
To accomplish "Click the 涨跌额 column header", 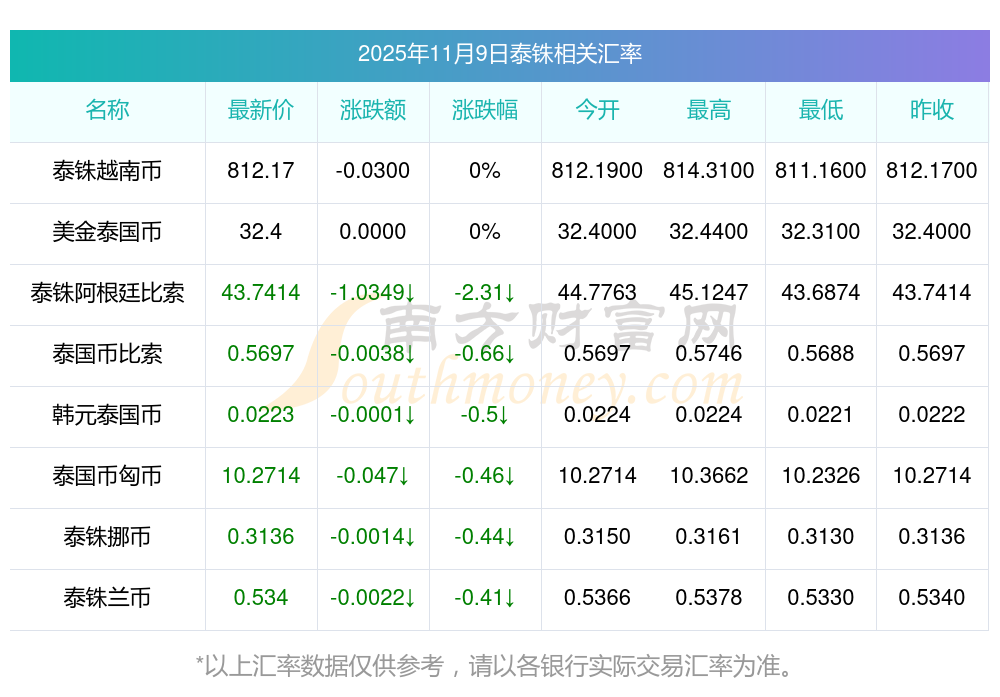I will [x=373, y=110].
